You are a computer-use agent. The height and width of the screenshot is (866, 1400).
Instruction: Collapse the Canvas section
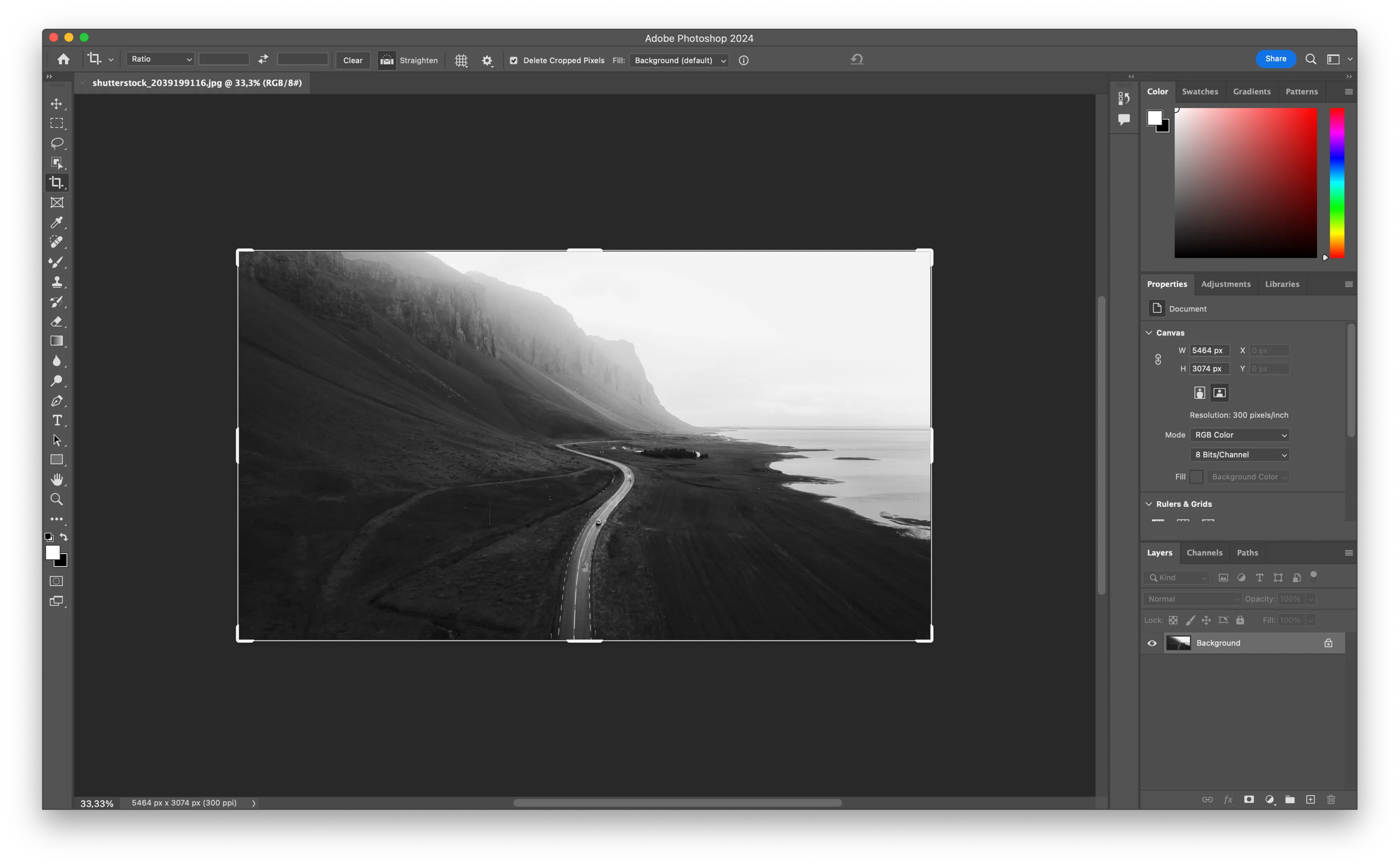tap(1149, 333)
